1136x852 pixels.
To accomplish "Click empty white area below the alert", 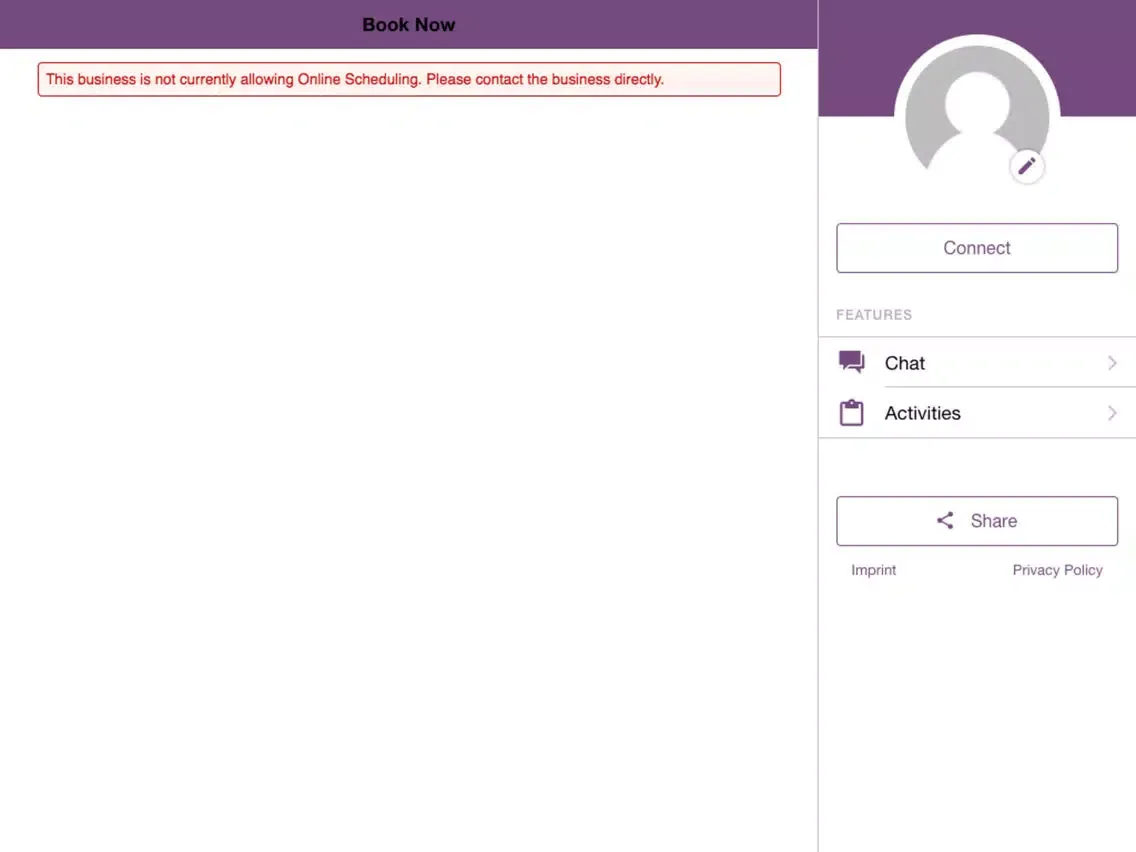I will [x=408, y=450].
